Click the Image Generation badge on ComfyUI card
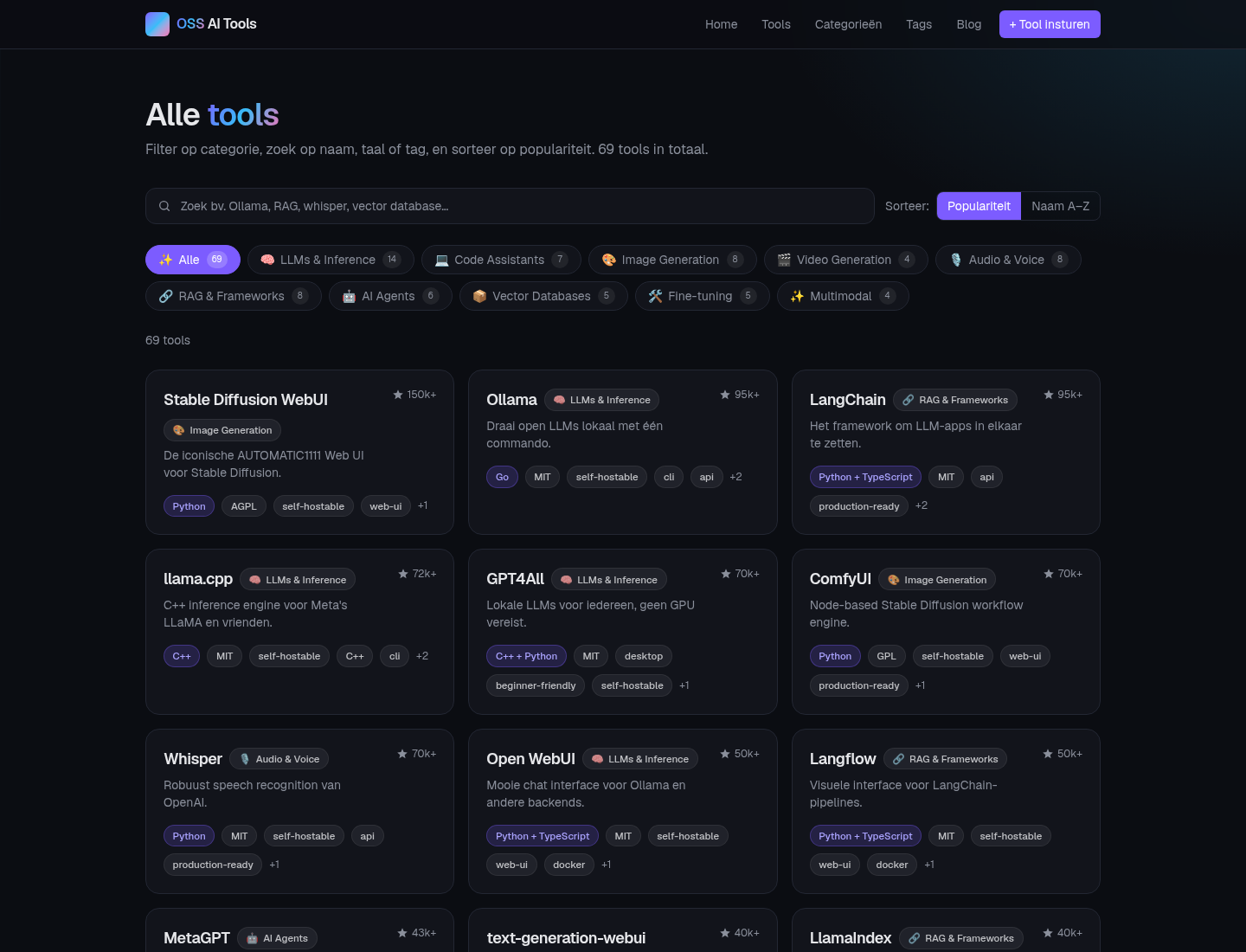 pyautogui.click(x=937, y=580)
